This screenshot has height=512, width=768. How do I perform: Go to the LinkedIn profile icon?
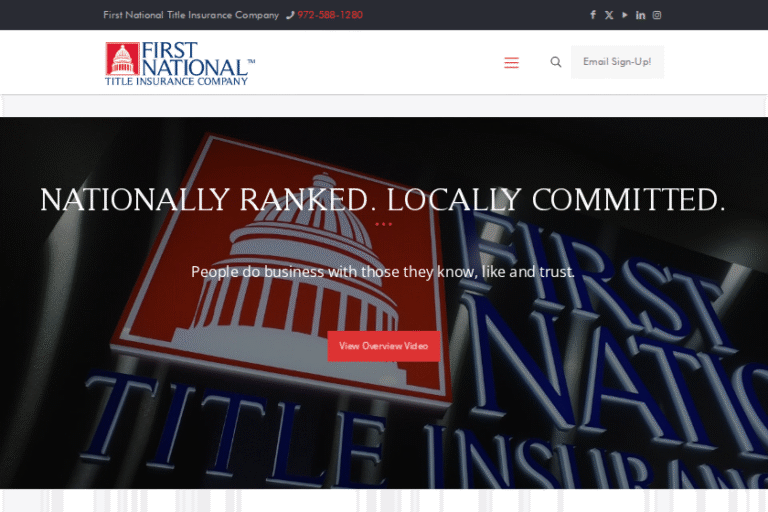click(x=641, y=15)
